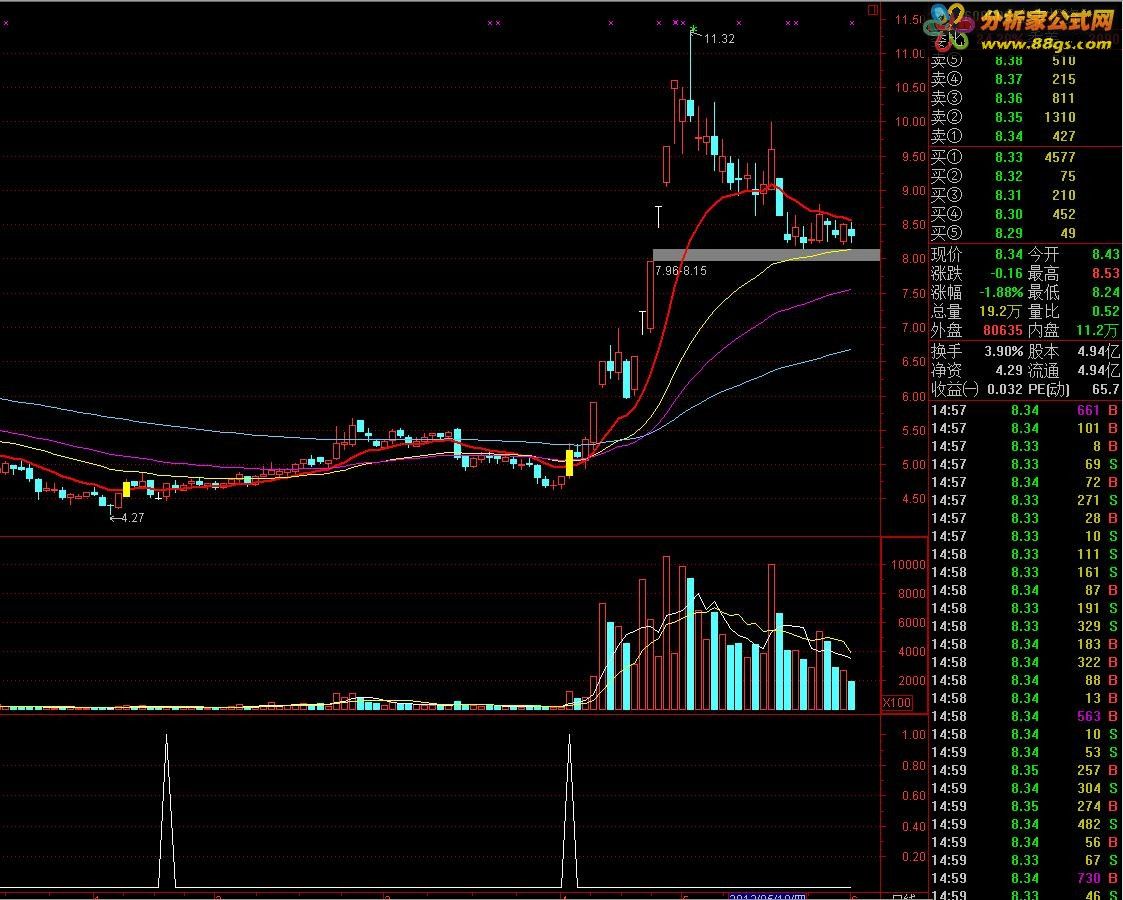Screen dimensions: 1123x900
Task: Click the yellow signal candle near 4.27 low
Action: [127, 489]
